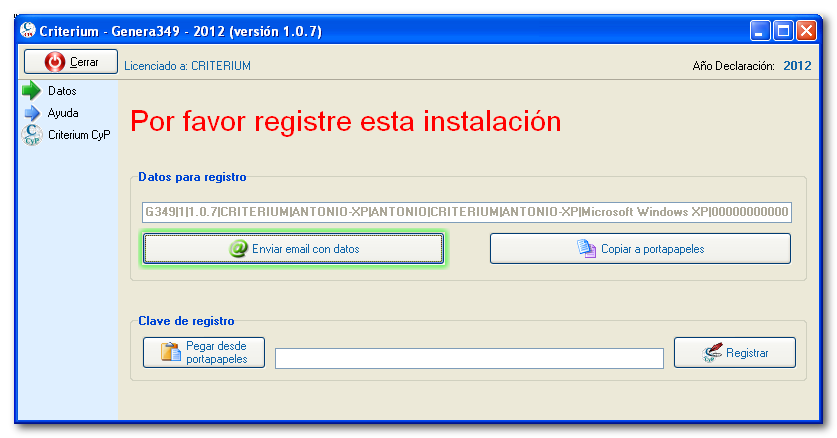Click the Criterium CyP logo icon
Image resolution: width=837 pixels, height=438 pixels.
[32, 134]
